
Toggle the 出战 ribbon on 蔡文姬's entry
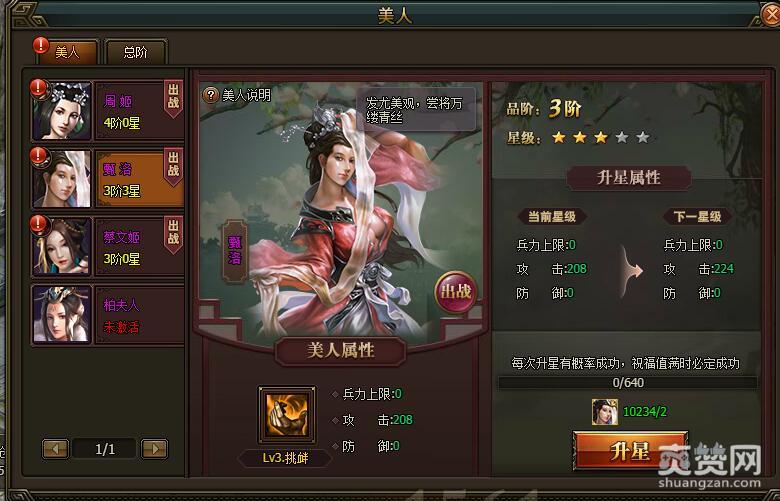coord(173,234)
